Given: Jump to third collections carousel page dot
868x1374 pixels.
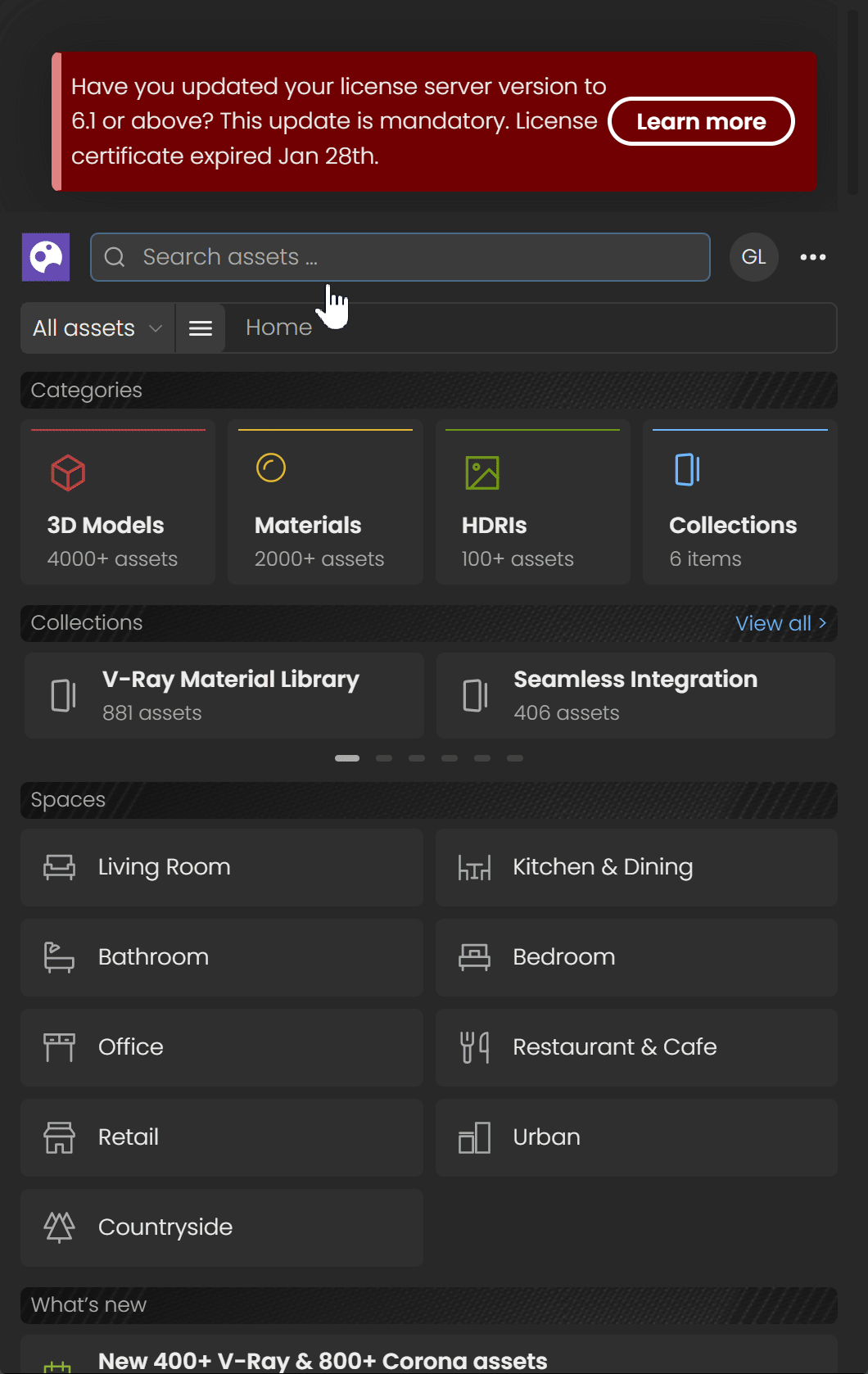Looking at the screenshot, I should point(417,758).
